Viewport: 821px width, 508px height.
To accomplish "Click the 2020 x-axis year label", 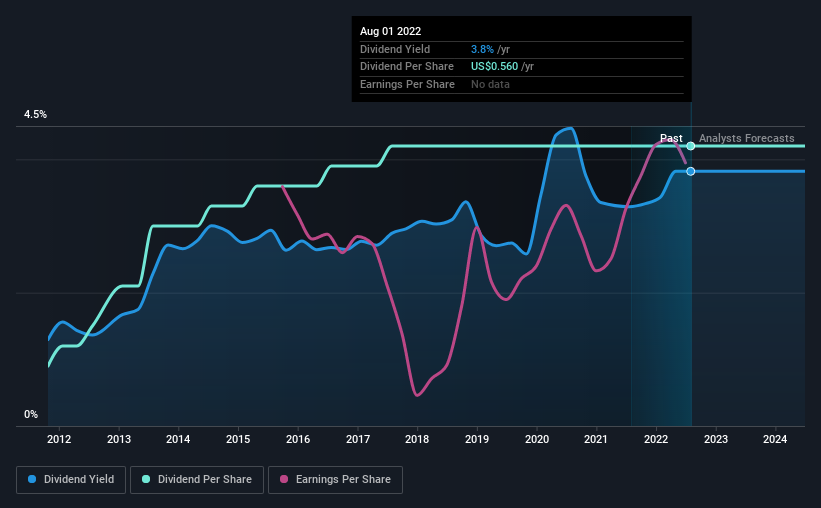I will pyautogui.click(x=537, y=439).
